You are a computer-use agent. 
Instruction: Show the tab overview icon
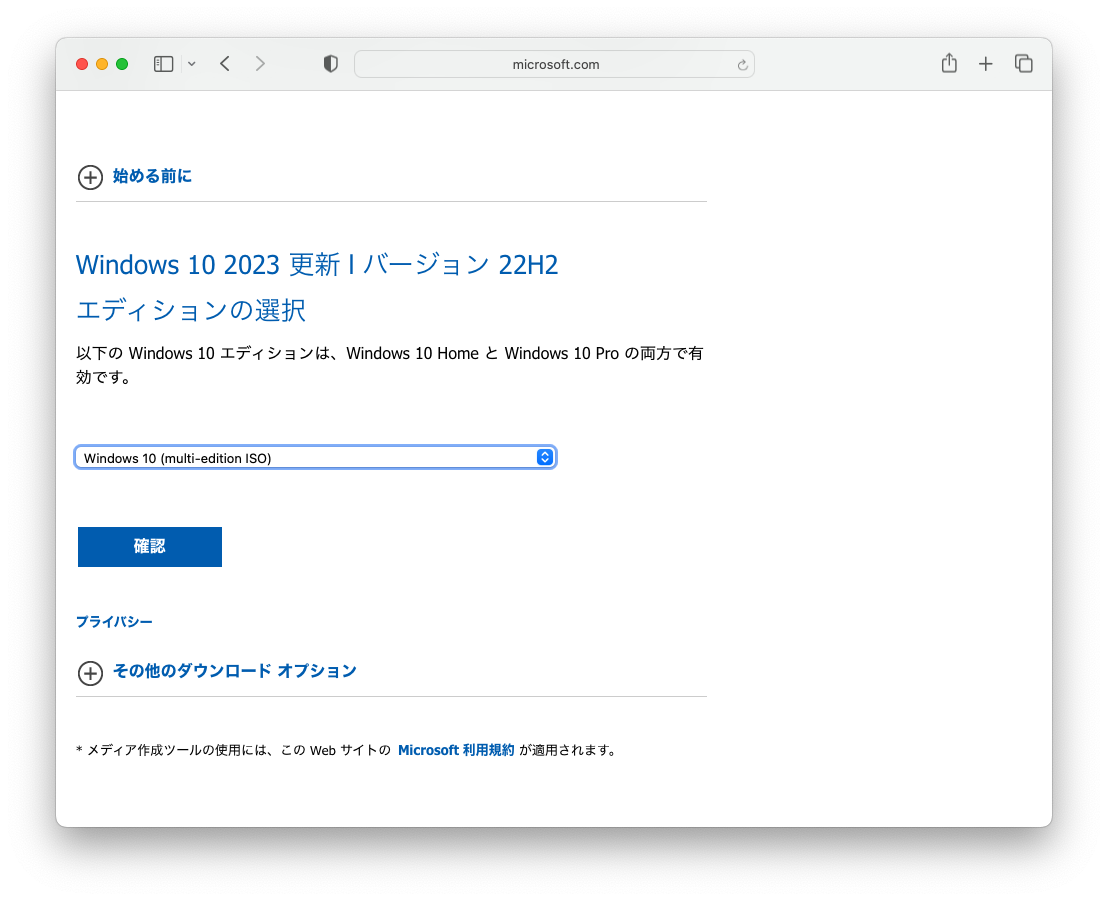[x=1024, y=63]
